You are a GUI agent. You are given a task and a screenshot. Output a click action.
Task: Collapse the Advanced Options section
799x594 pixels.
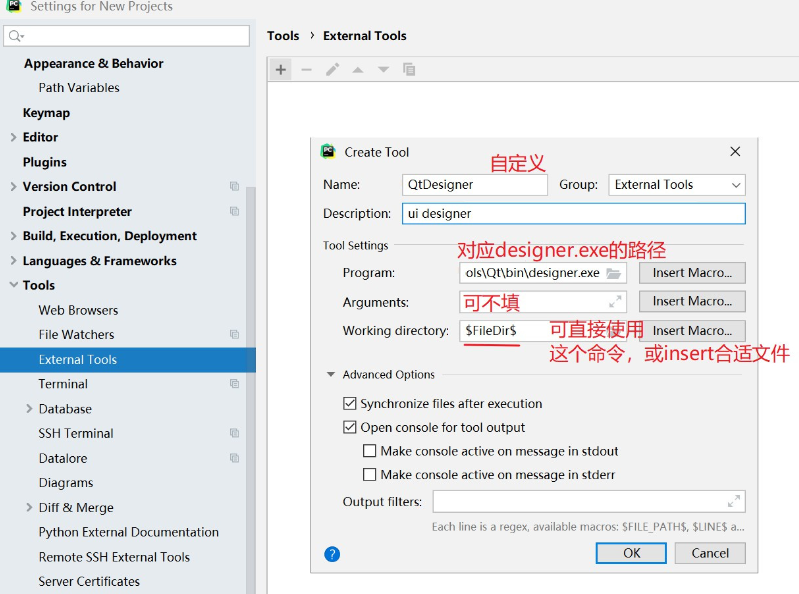coord(331,374)
